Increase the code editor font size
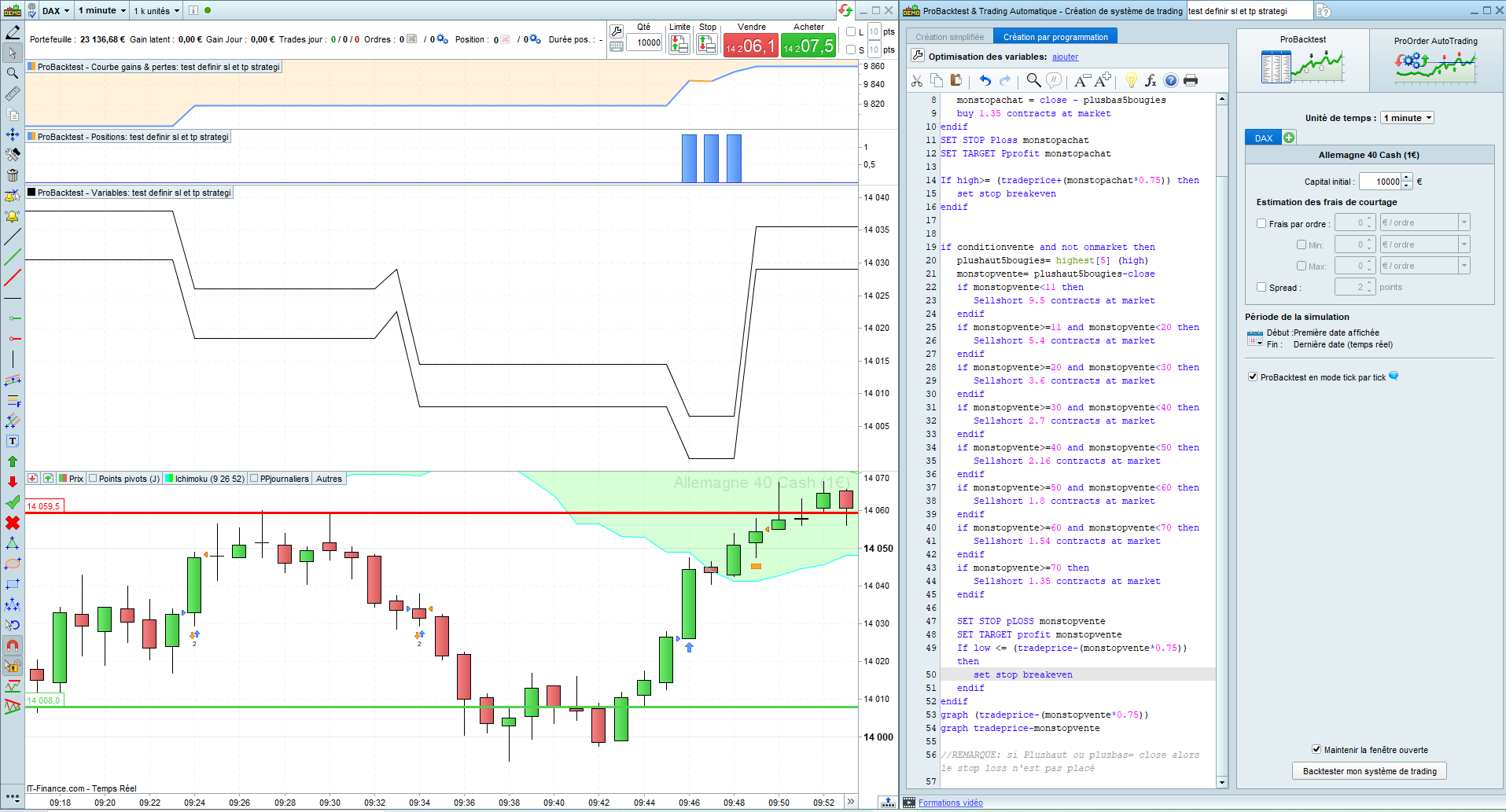 [x=1103, y=80]
